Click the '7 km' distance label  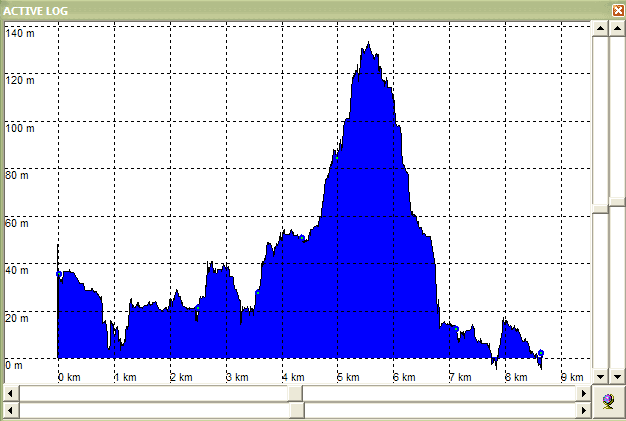[x=460, y=378]
